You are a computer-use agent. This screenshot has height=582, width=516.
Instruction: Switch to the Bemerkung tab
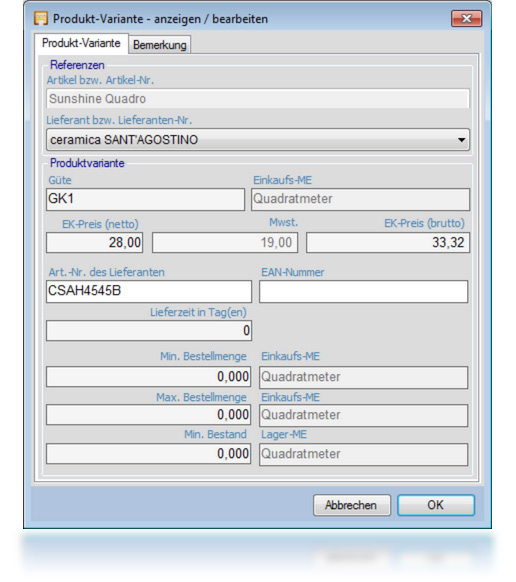(160, 45)
